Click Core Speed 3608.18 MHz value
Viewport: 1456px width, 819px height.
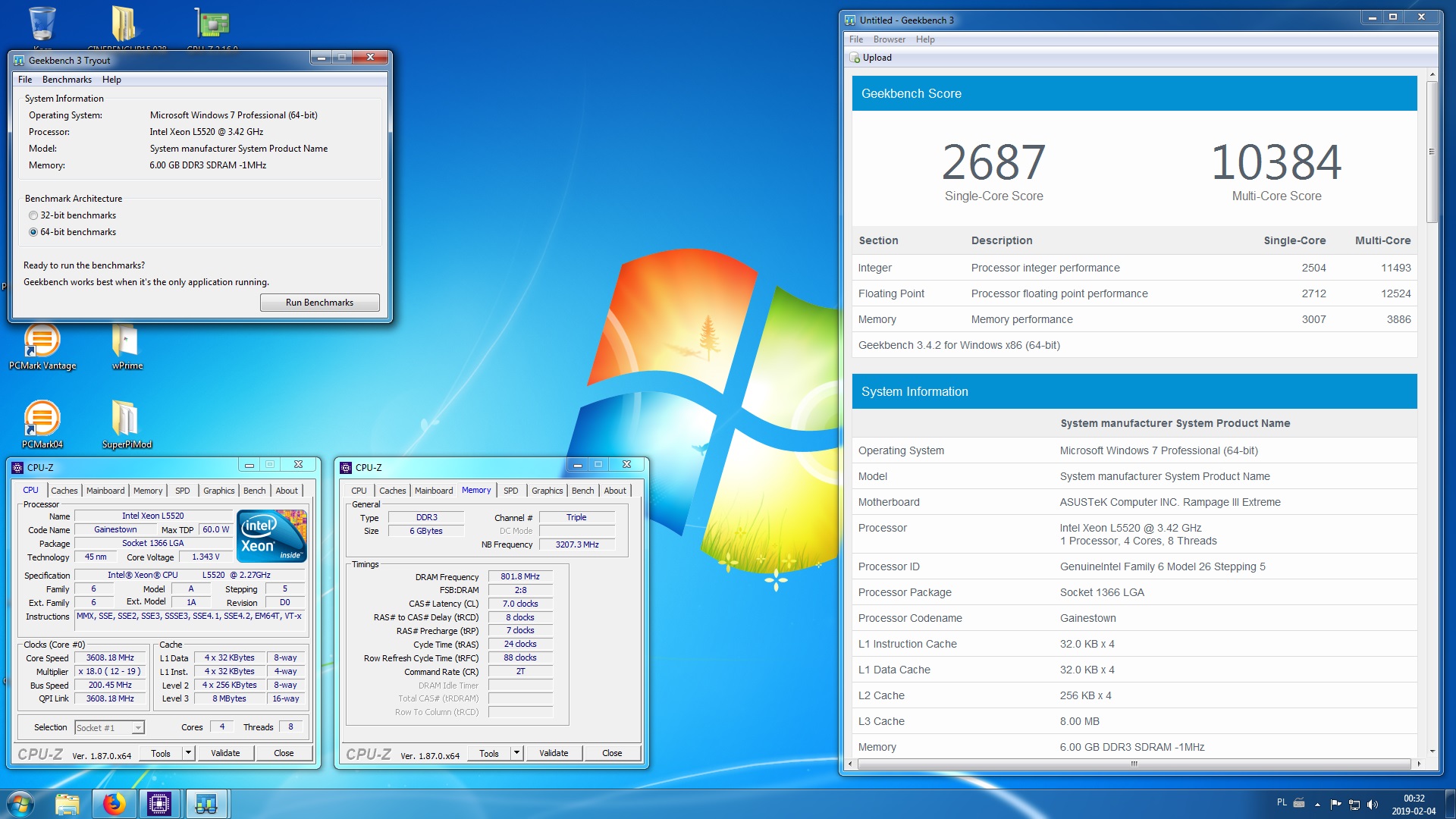pyautogui.click(x=110, y=658)
